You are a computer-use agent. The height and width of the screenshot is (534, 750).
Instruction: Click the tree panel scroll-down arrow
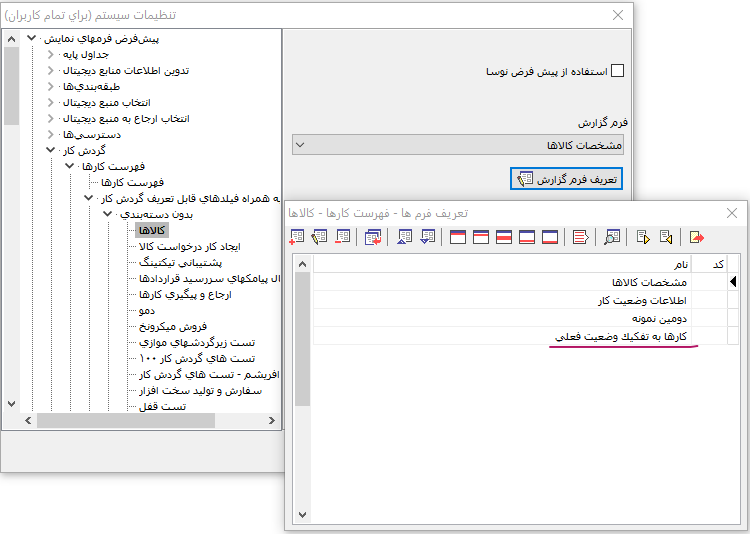(x=11, y=405)
